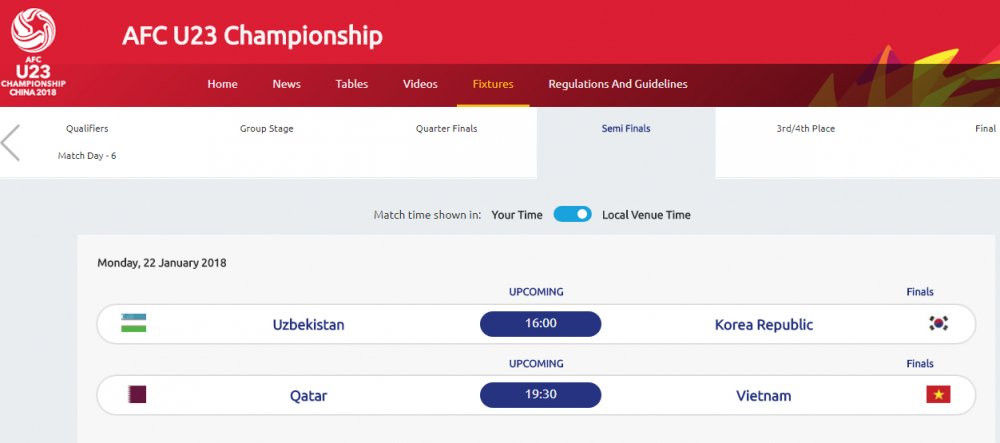The height and width of the screenshot is (443, 1000).
Task: Click the Vietnam flag icon
Action: point(938,394)
